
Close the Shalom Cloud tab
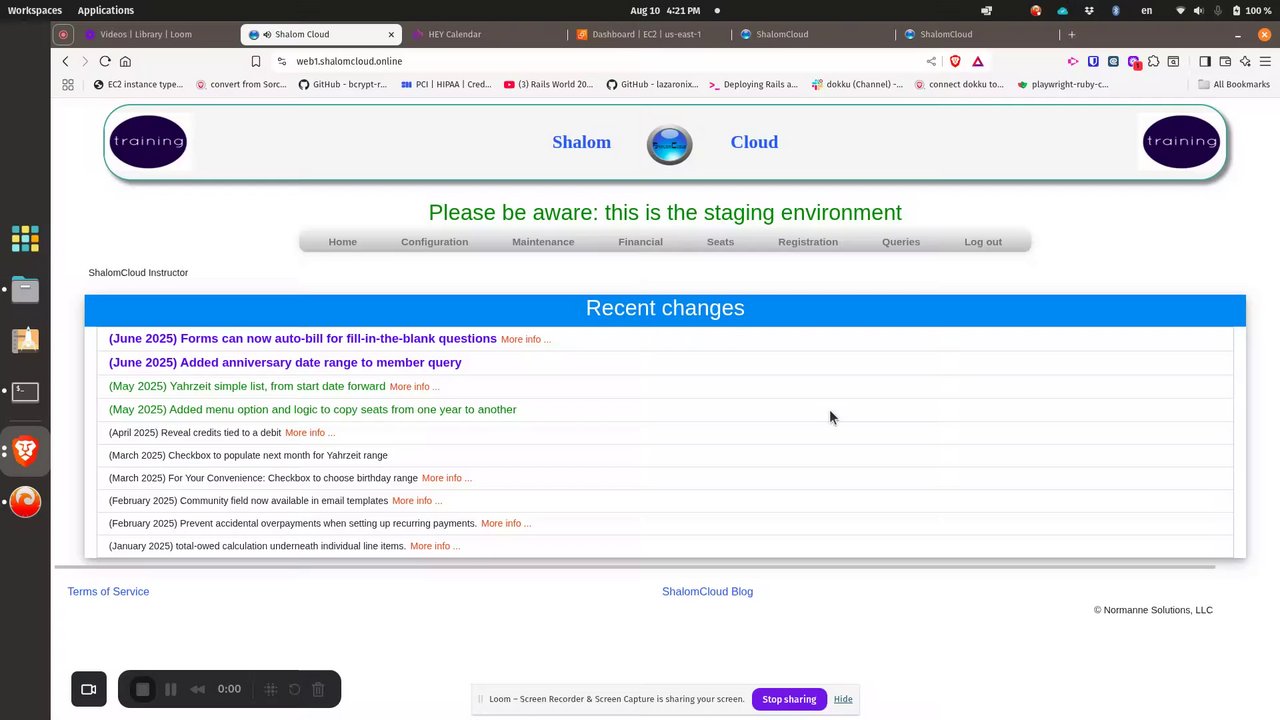391,34
